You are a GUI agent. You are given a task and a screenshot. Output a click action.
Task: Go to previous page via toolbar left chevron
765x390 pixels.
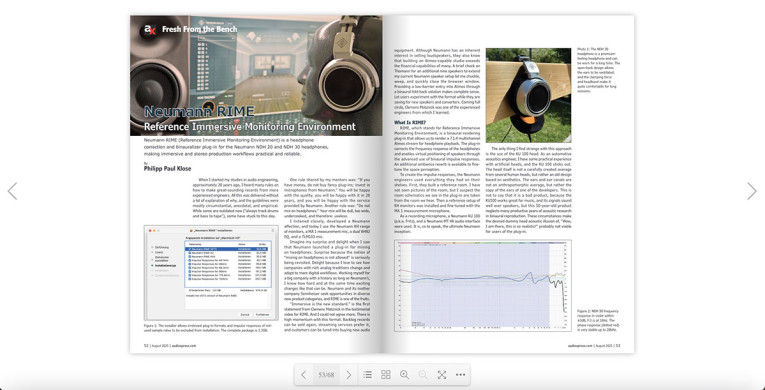303,375
